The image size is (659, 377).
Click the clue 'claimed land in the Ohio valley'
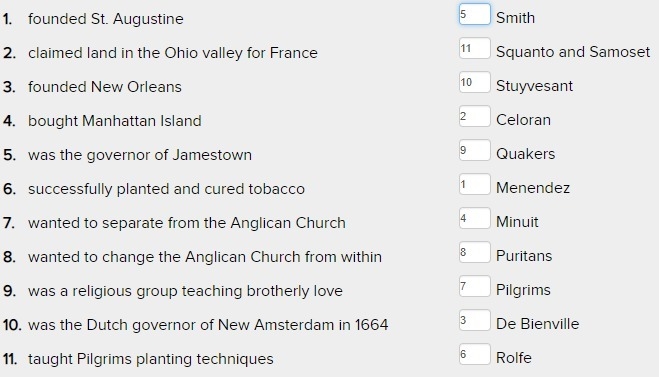pos(173,53)
